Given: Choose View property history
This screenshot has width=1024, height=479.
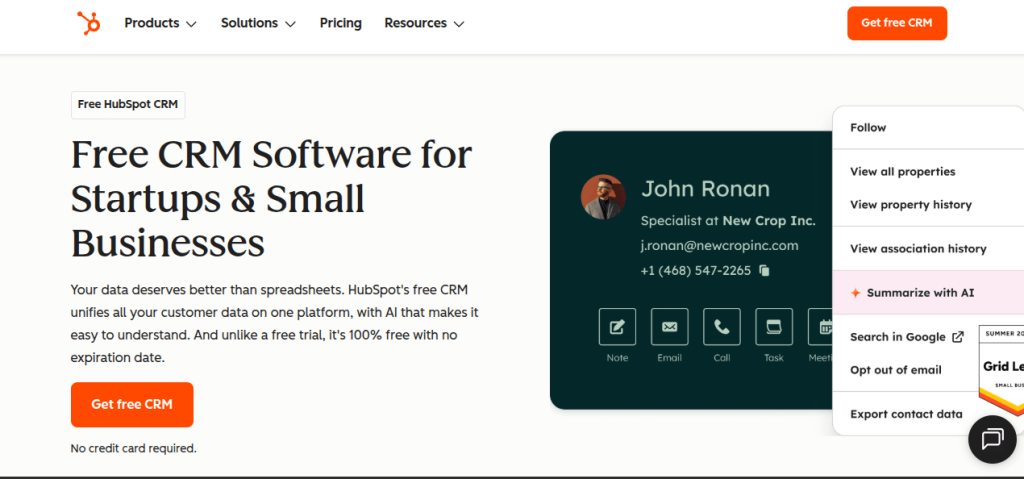Looking at the screenshot, I should pos(910,205).
